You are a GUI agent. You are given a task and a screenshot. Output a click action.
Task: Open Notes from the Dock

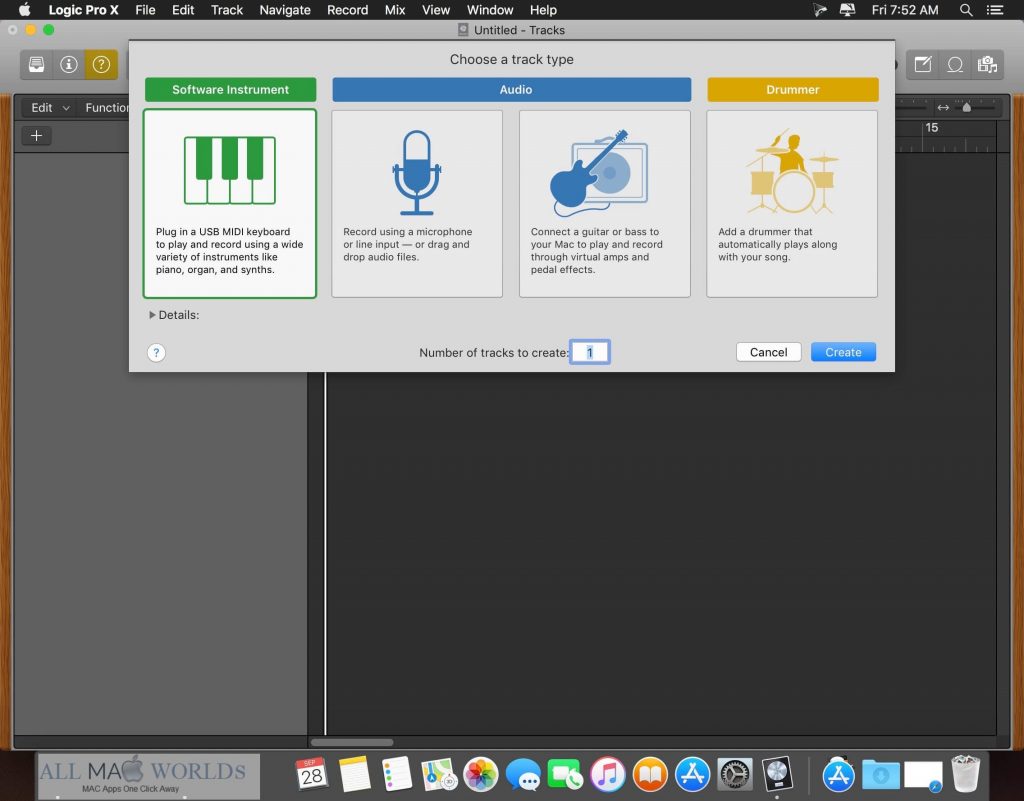coord(355,774)
